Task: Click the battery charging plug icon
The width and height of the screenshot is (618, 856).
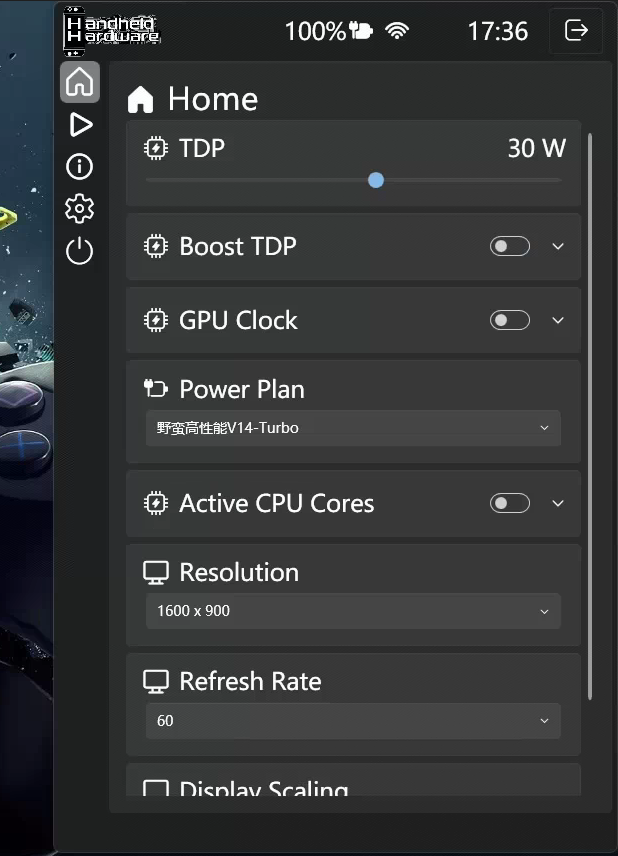Action: pyautogui.click(x=360, y=31)
